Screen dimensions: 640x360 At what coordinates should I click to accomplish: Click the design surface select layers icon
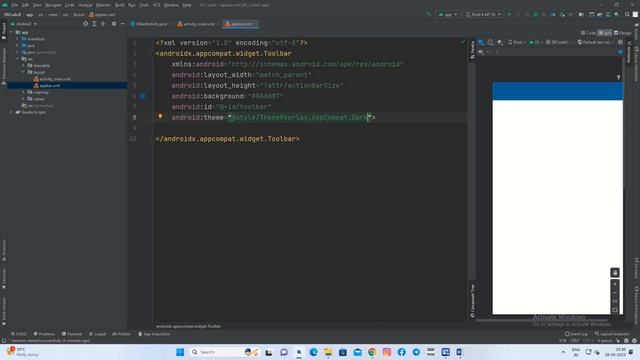click(x=481, y=42)
